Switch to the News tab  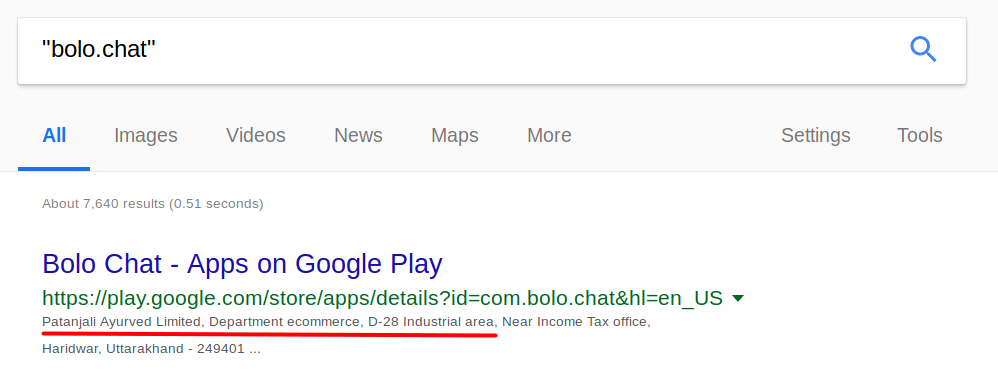pyautogui.click(x=358, y=136)
